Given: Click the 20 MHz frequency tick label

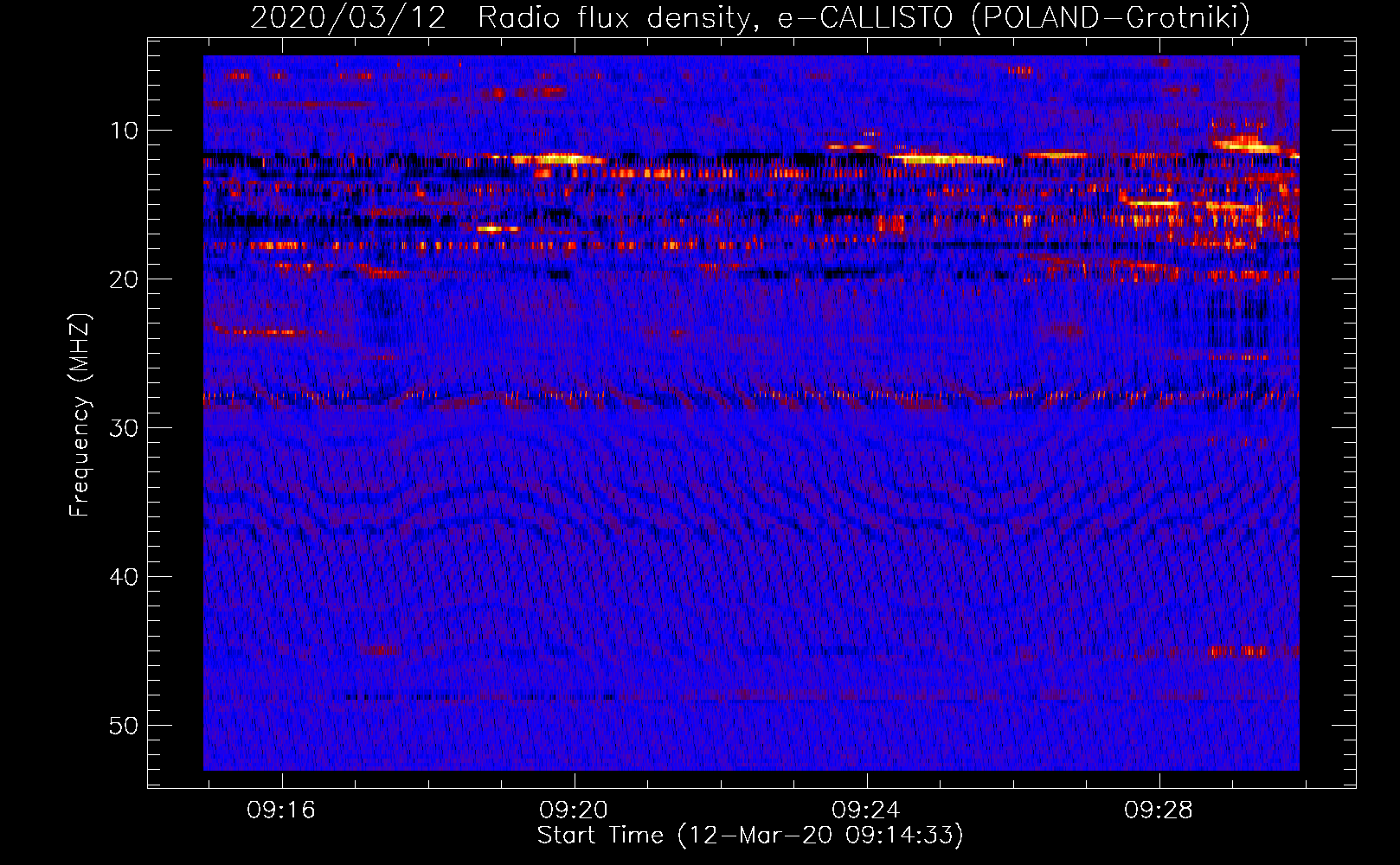Looking at the screenshot, I should click(x=125, y=279).
